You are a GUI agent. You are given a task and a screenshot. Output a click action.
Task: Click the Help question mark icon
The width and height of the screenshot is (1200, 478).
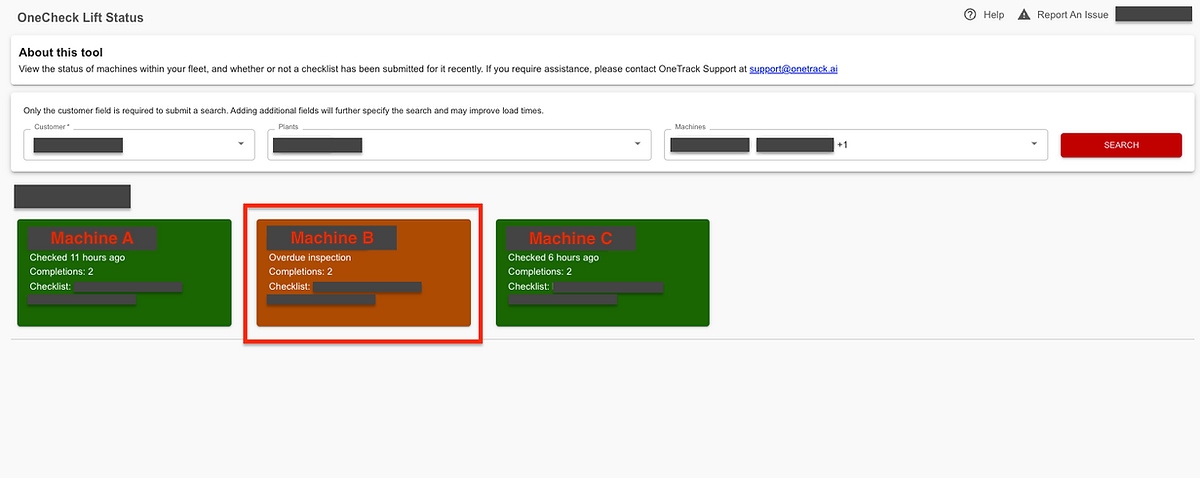click(970, 15)
